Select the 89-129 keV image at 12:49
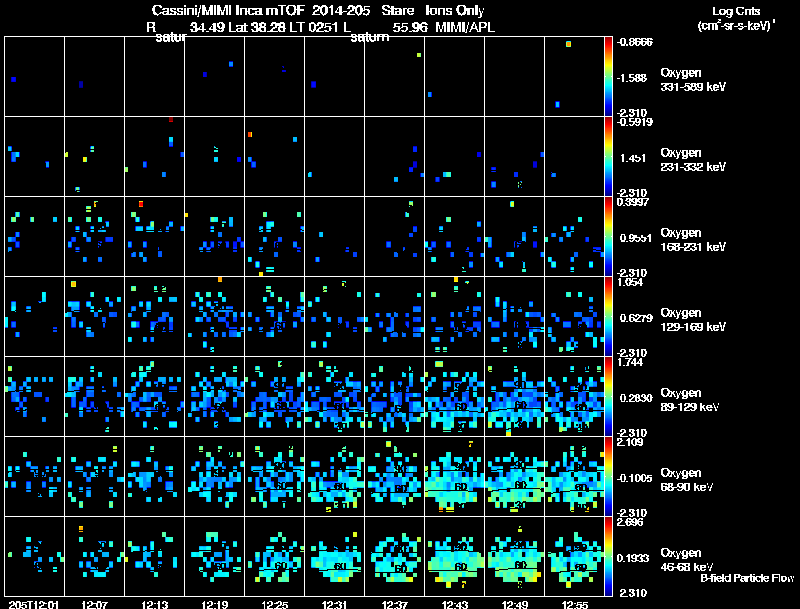 coord(515,397)
